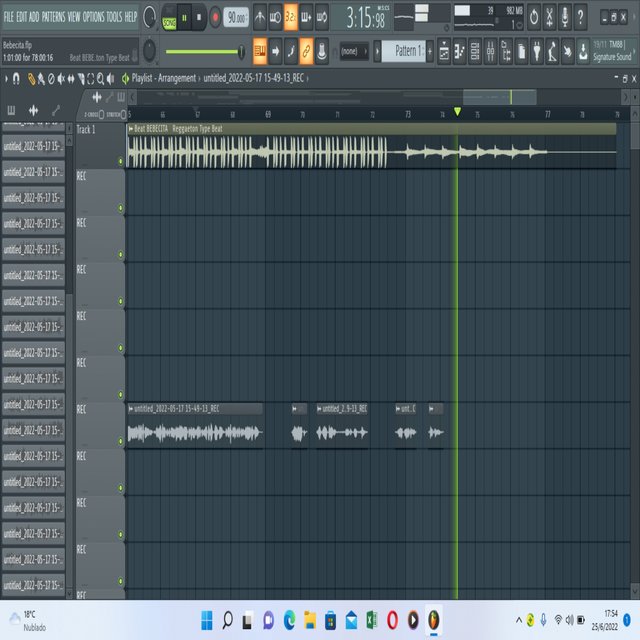Adjust the green song position slider
The image size is (640, 640).
(x=205, y=51)
